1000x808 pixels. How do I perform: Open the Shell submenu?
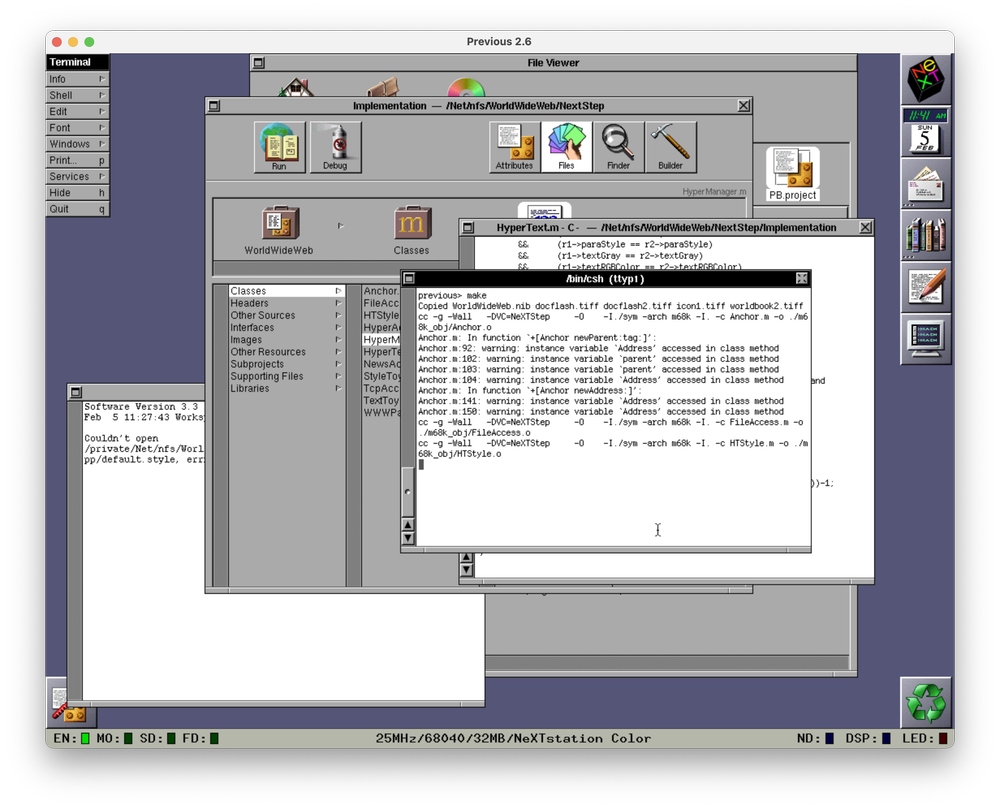point(77,95)
